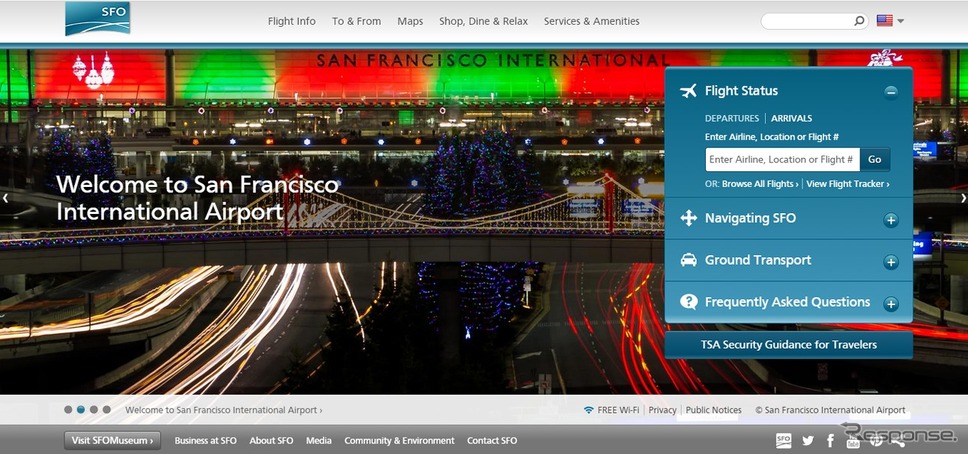Open the Maps menu
968x454 pixels.
click(410, 21)
